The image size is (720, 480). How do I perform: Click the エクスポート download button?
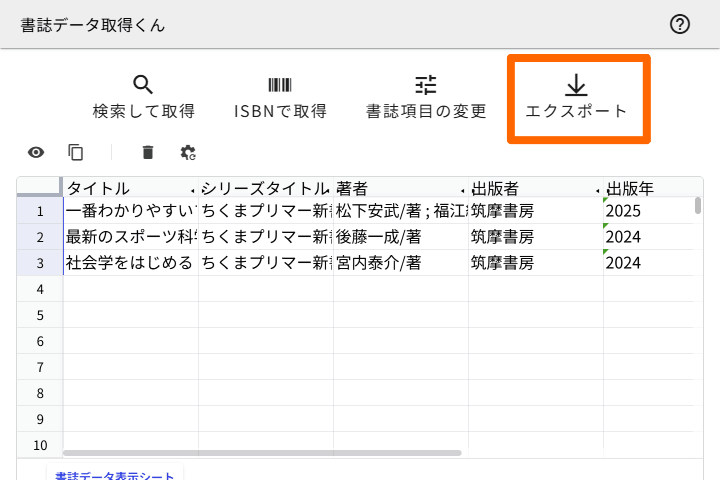click(x=578, y=97)
